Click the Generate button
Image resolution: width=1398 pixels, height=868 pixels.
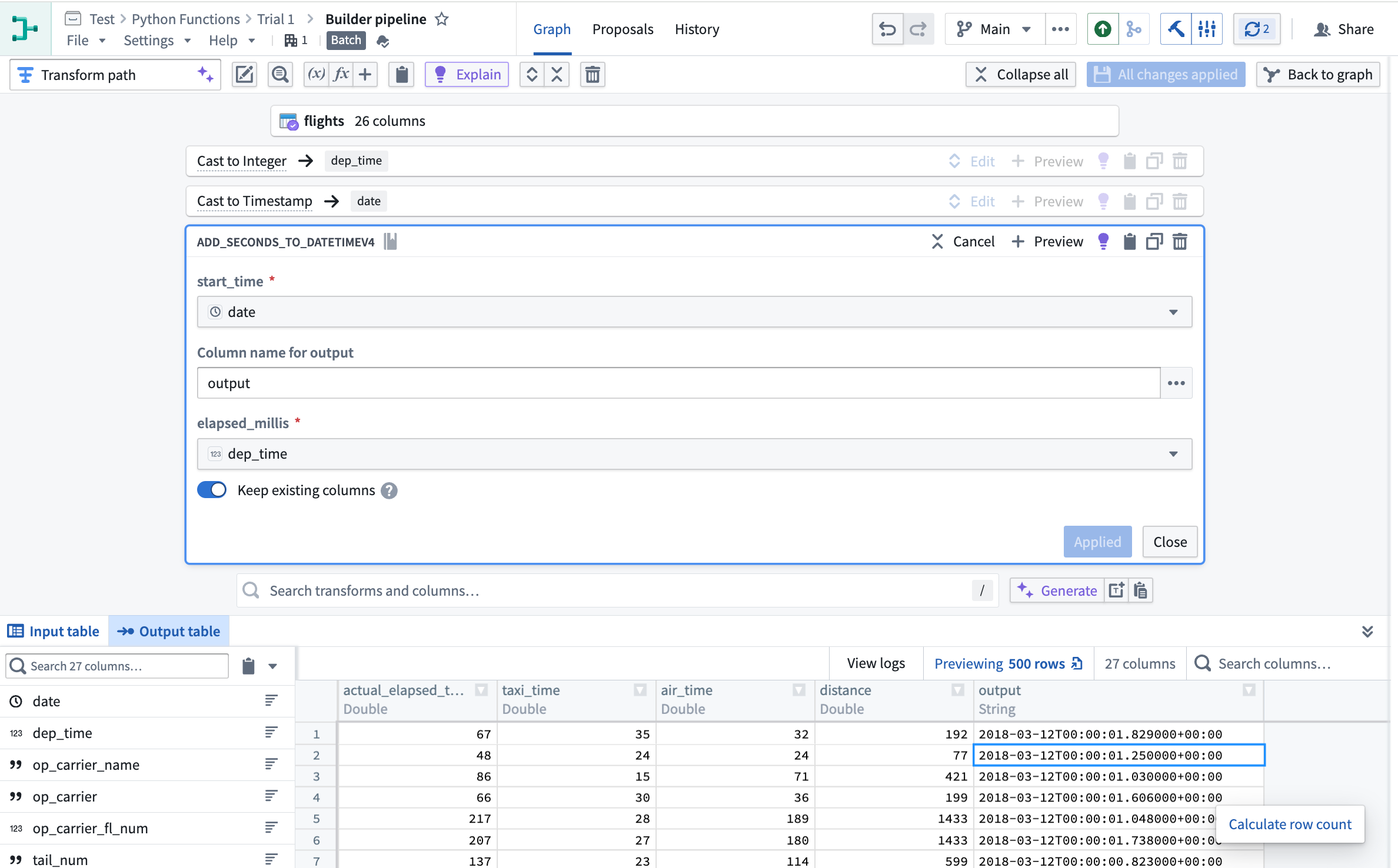pos(1057,590)
